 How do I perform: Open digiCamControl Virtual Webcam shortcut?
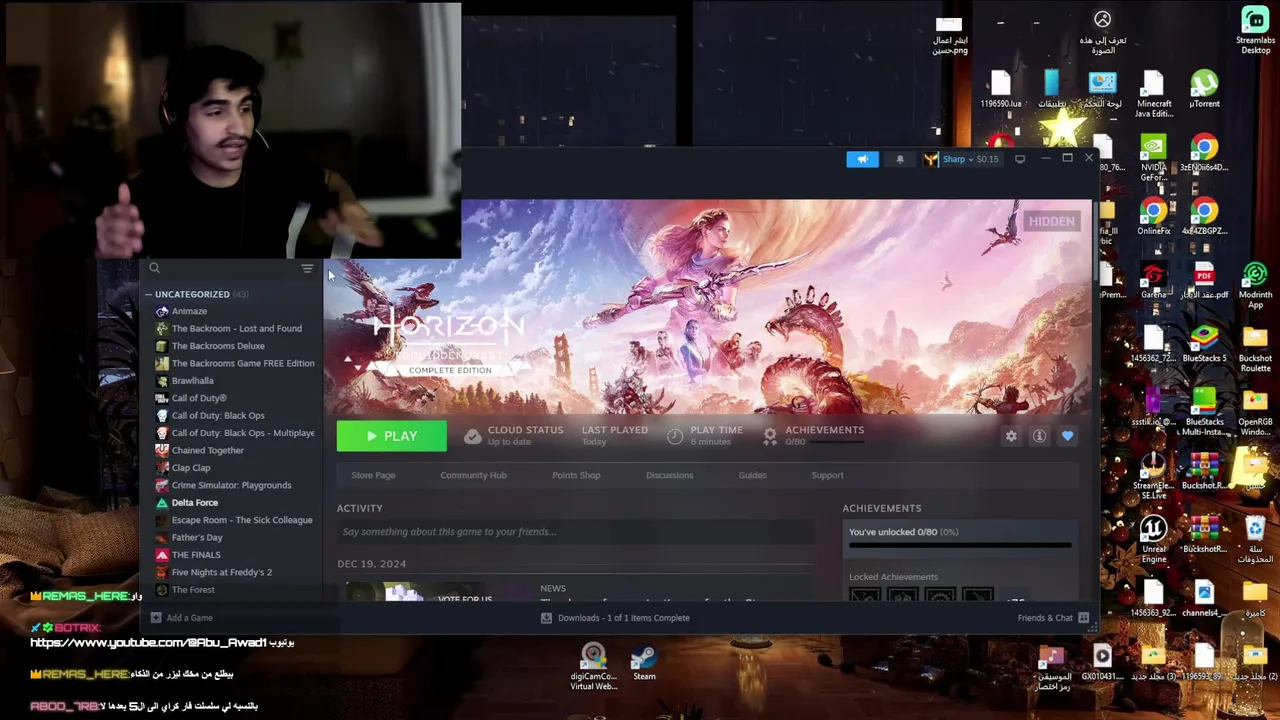click(x=593, y=667)
